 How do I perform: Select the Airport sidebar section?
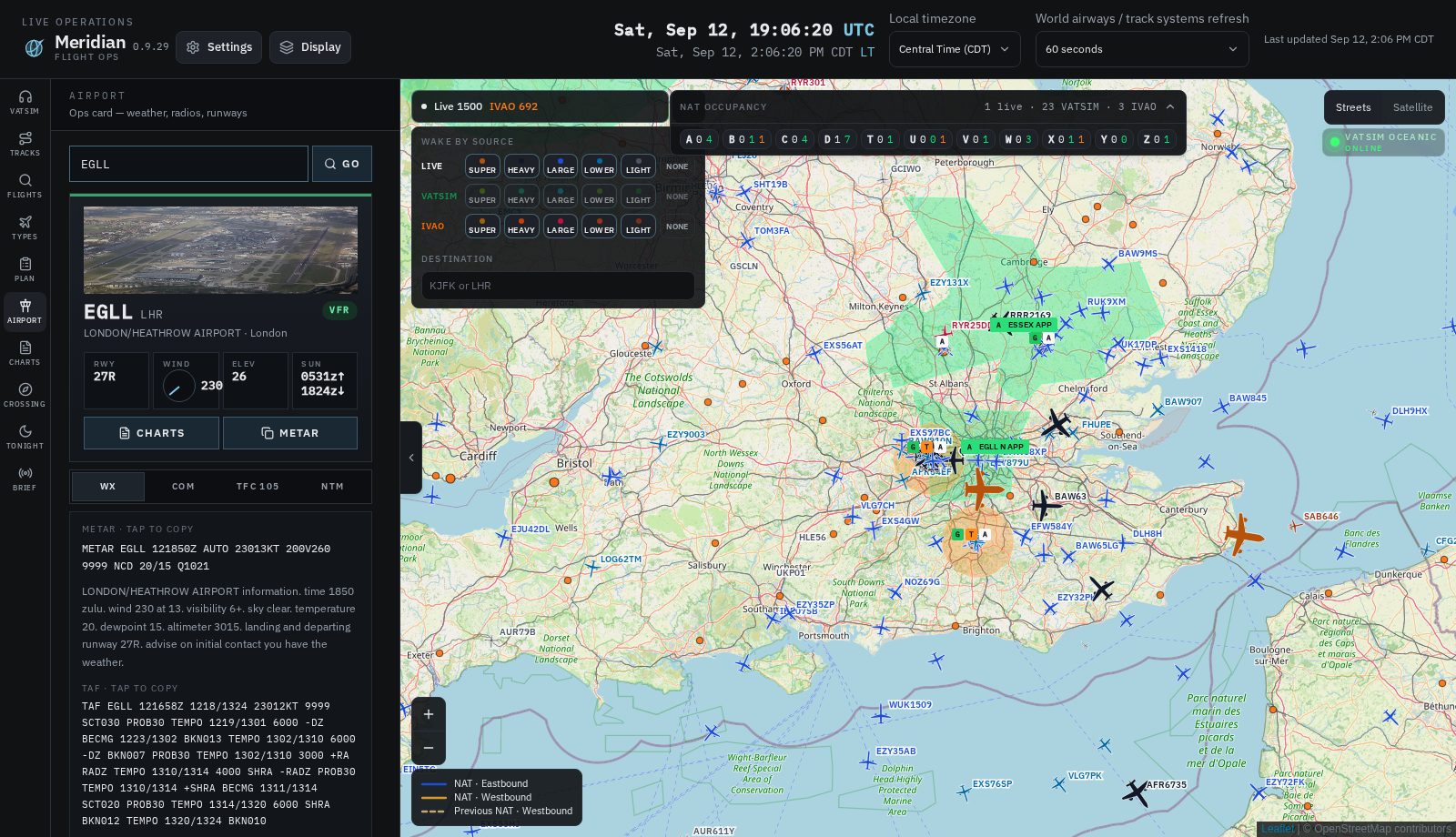coord(25,311)
